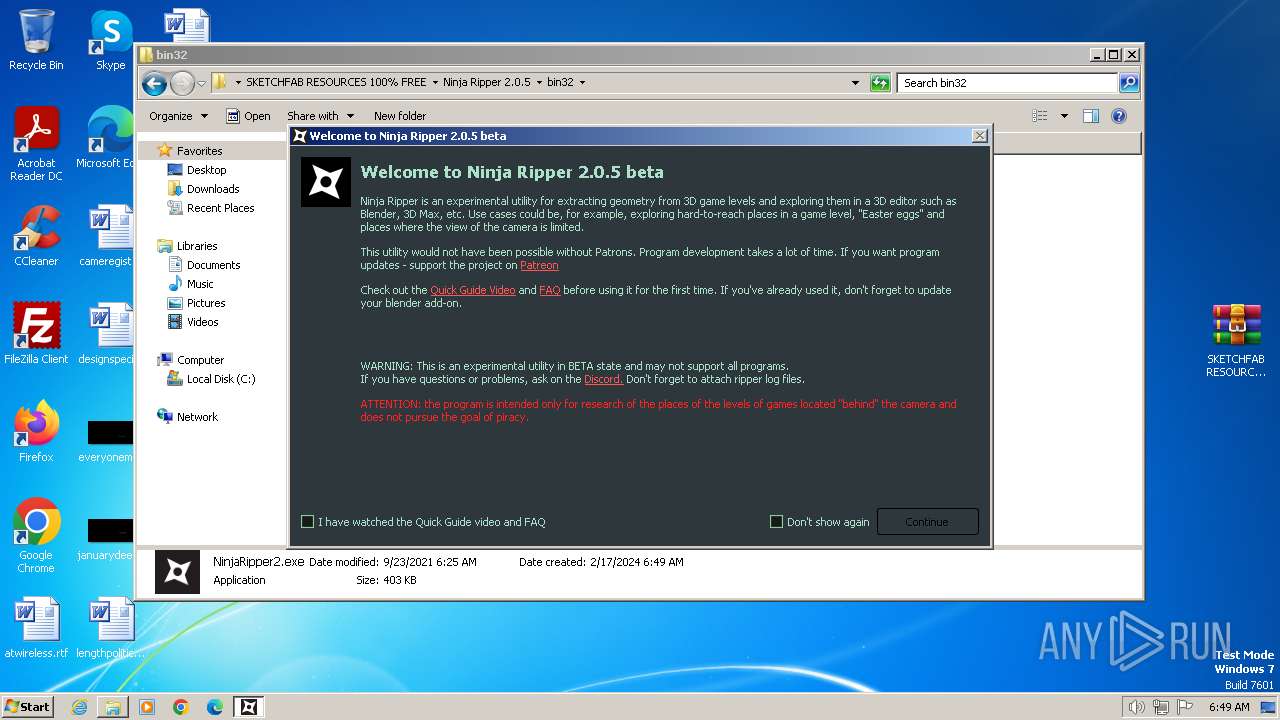Select Pictures library
Image resolution: width=1280 pixels, height=720 pixels.
point(206,303)
